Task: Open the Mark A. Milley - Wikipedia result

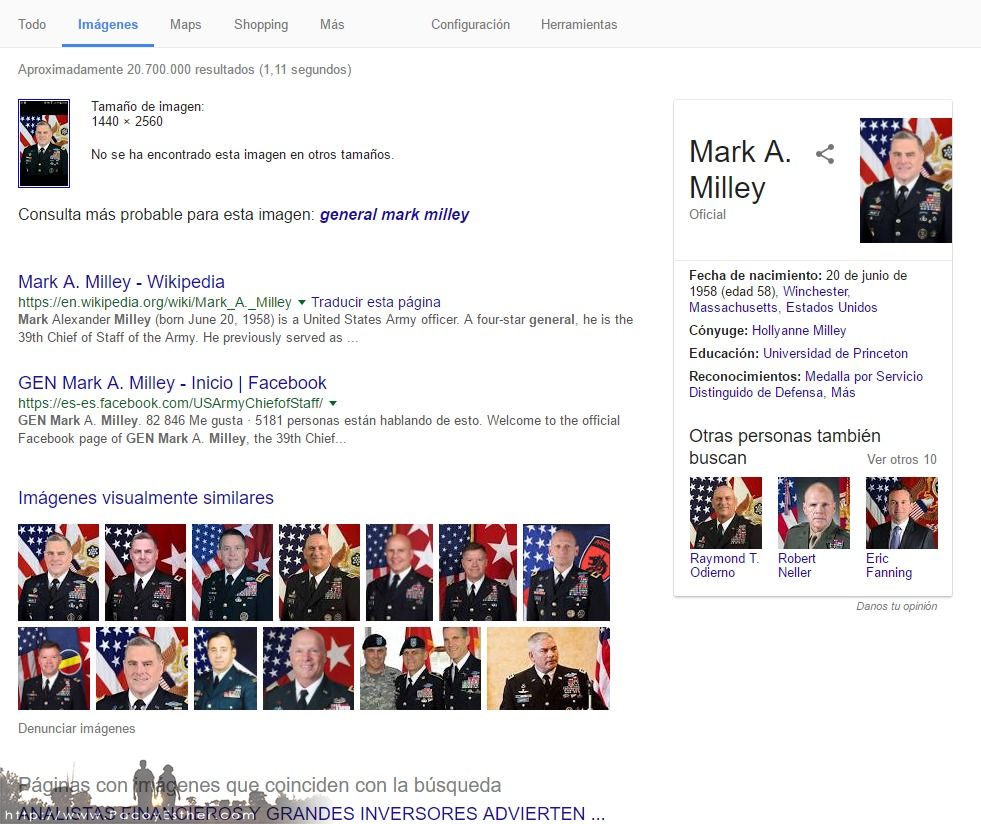Action: pos(121,282)
